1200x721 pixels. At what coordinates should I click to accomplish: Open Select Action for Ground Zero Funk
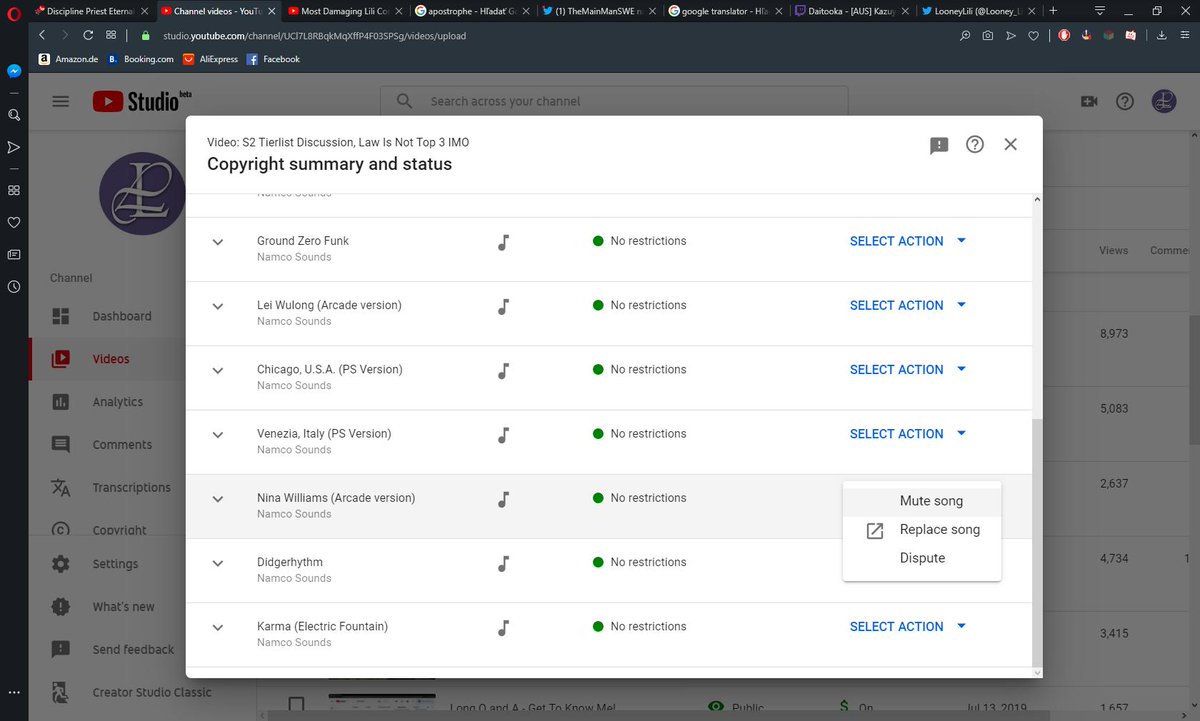[908, 241]
